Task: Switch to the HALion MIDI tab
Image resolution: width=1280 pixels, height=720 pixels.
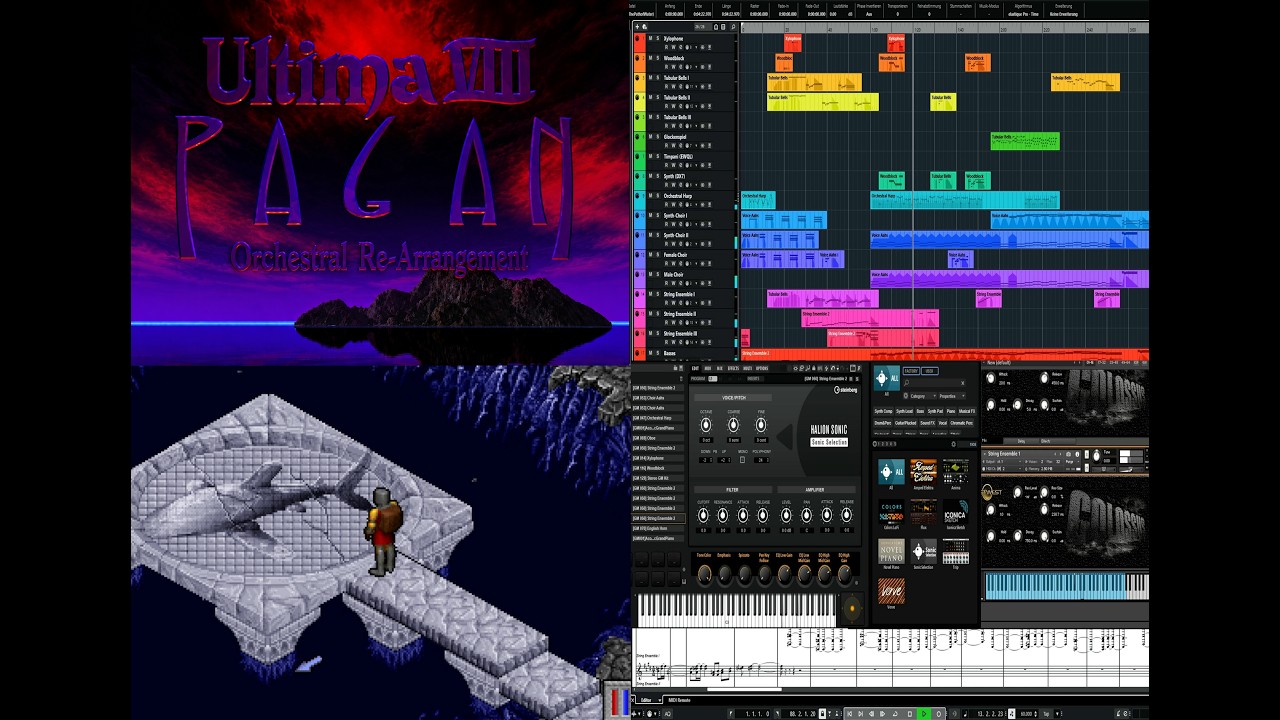Action: (x=708, y=368)
